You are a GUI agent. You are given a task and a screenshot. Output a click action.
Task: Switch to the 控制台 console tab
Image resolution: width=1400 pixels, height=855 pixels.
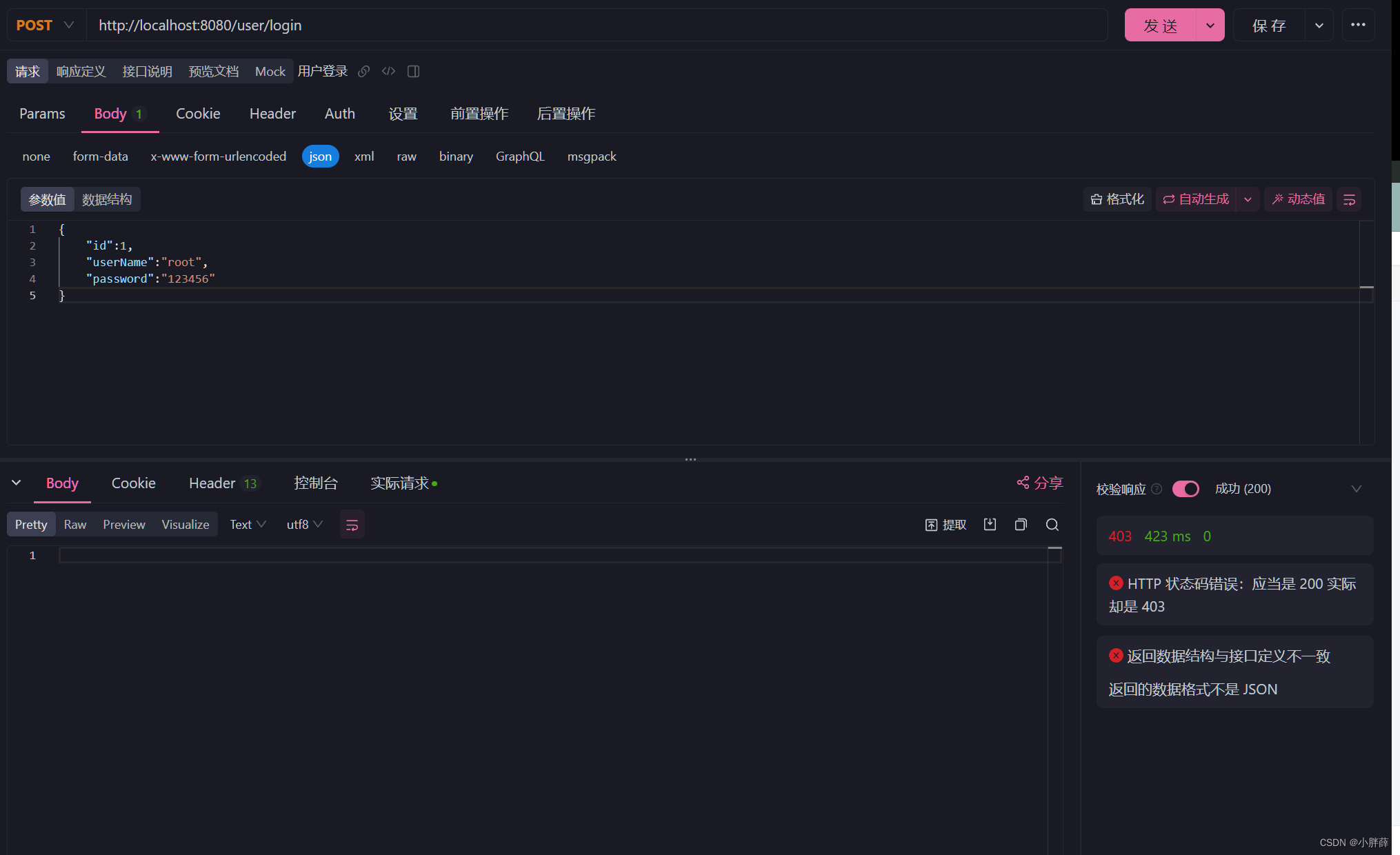tap(316, 483)
